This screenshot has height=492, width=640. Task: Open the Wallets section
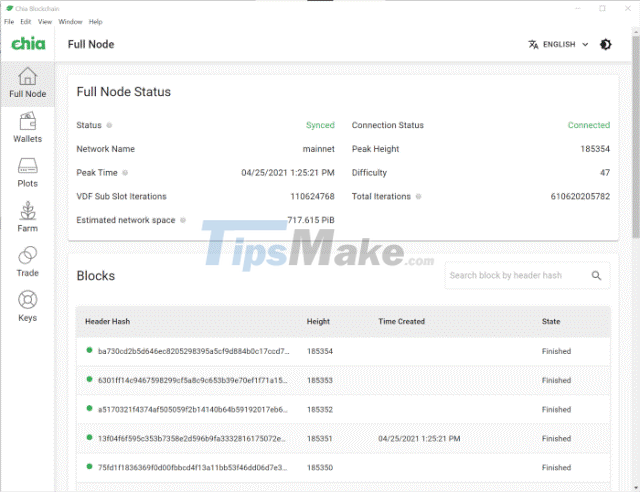pos(27,128)
